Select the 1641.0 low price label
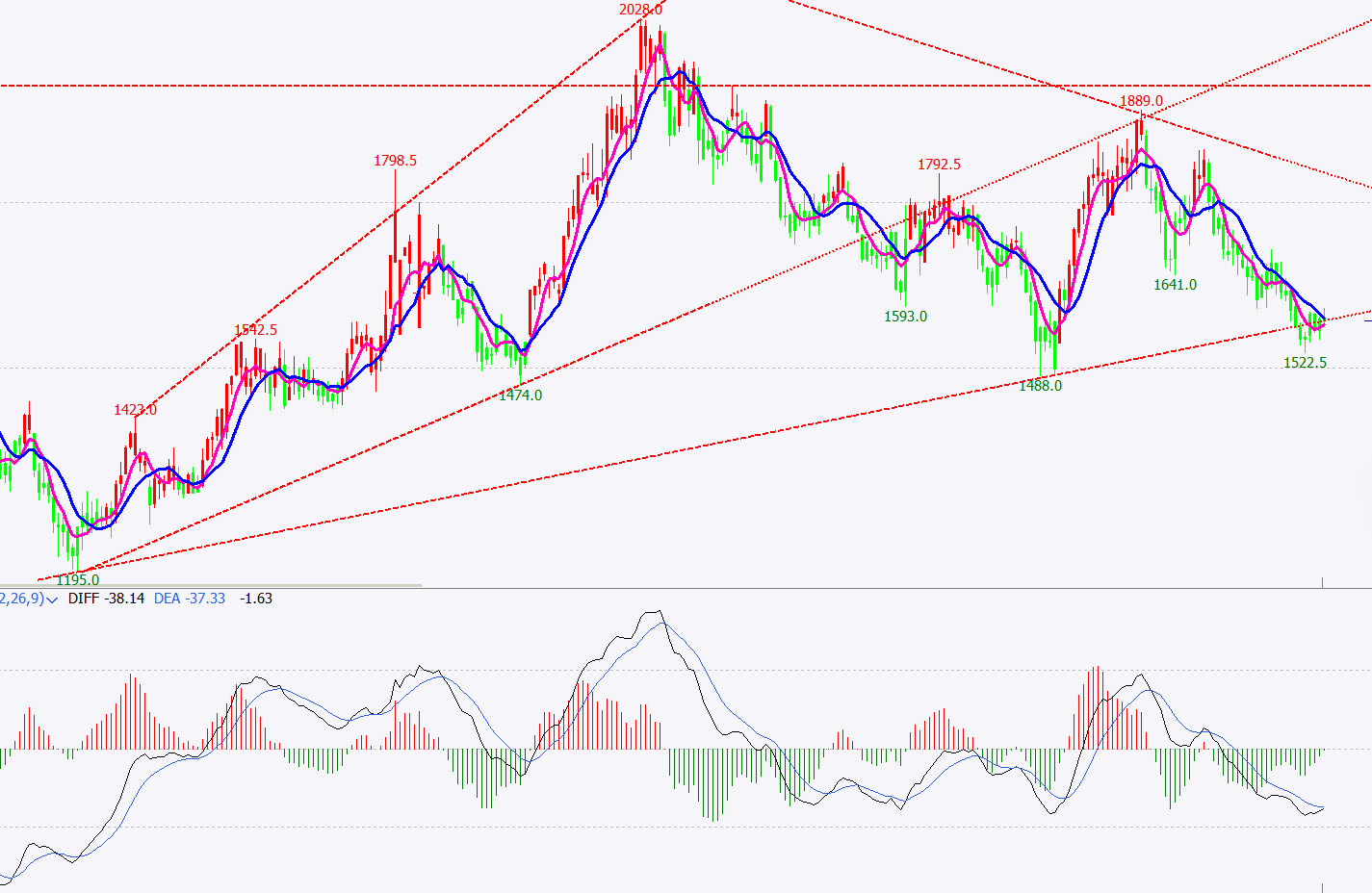The image size is (1372, 893). click(1175, 285)
